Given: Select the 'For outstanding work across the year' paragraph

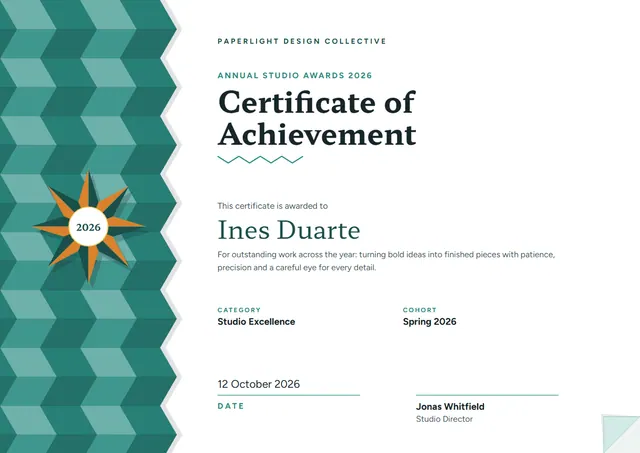Looking at the screenshot, I should click(386, 261).
